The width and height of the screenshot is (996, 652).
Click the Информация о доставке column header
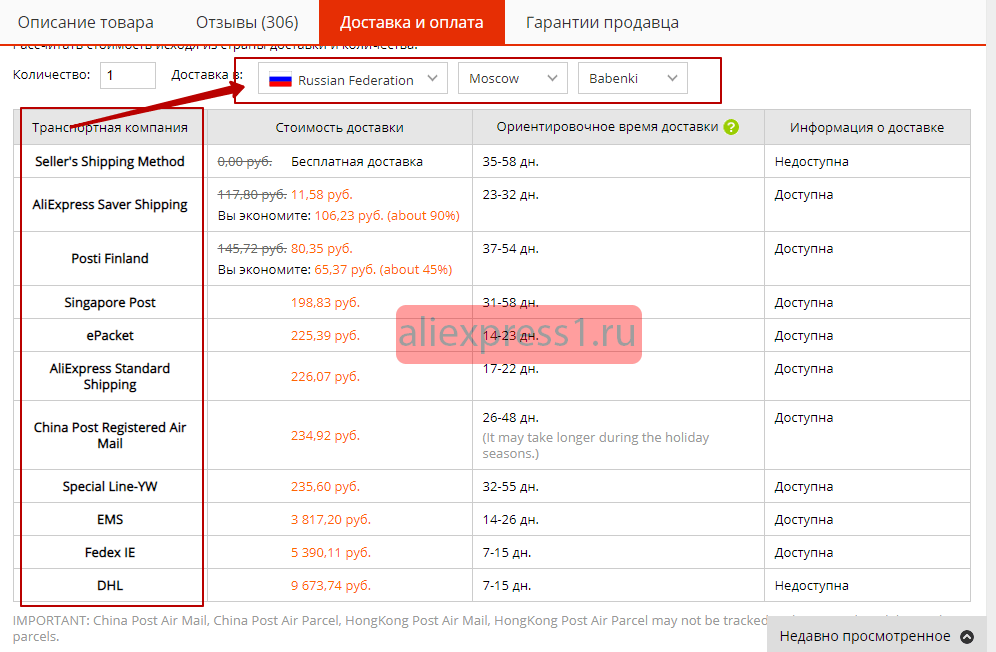tap(867, 128)
